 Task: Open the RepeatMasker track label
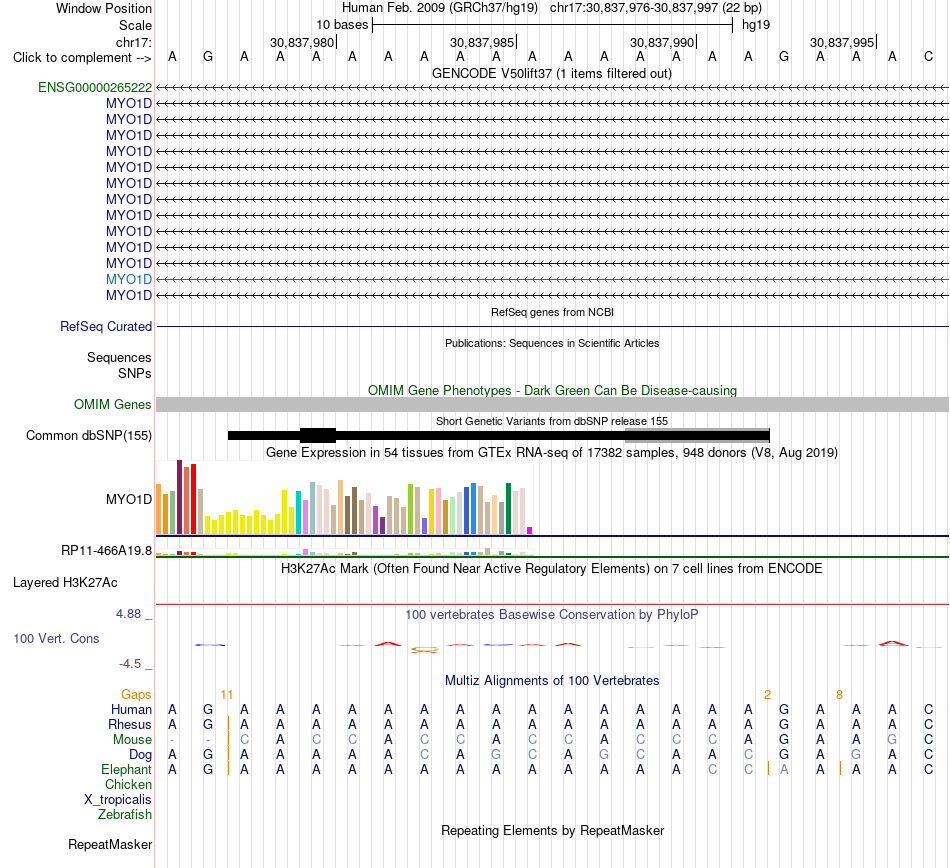[x=110, y=844]
